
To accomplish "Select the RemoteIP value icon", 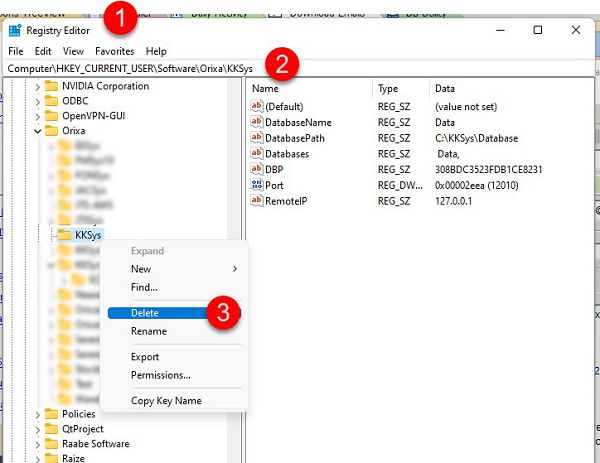I will [258, 201].
